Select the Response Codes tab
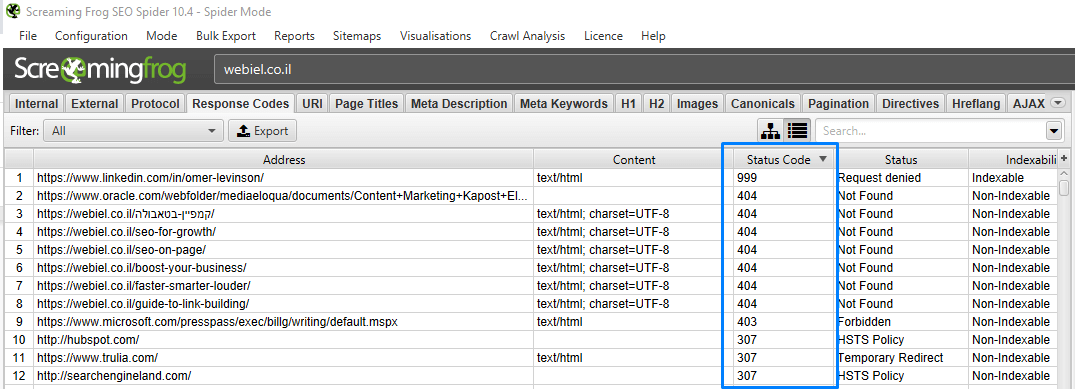Viewport: 1075px width, 389px height. tap(241, 104)
